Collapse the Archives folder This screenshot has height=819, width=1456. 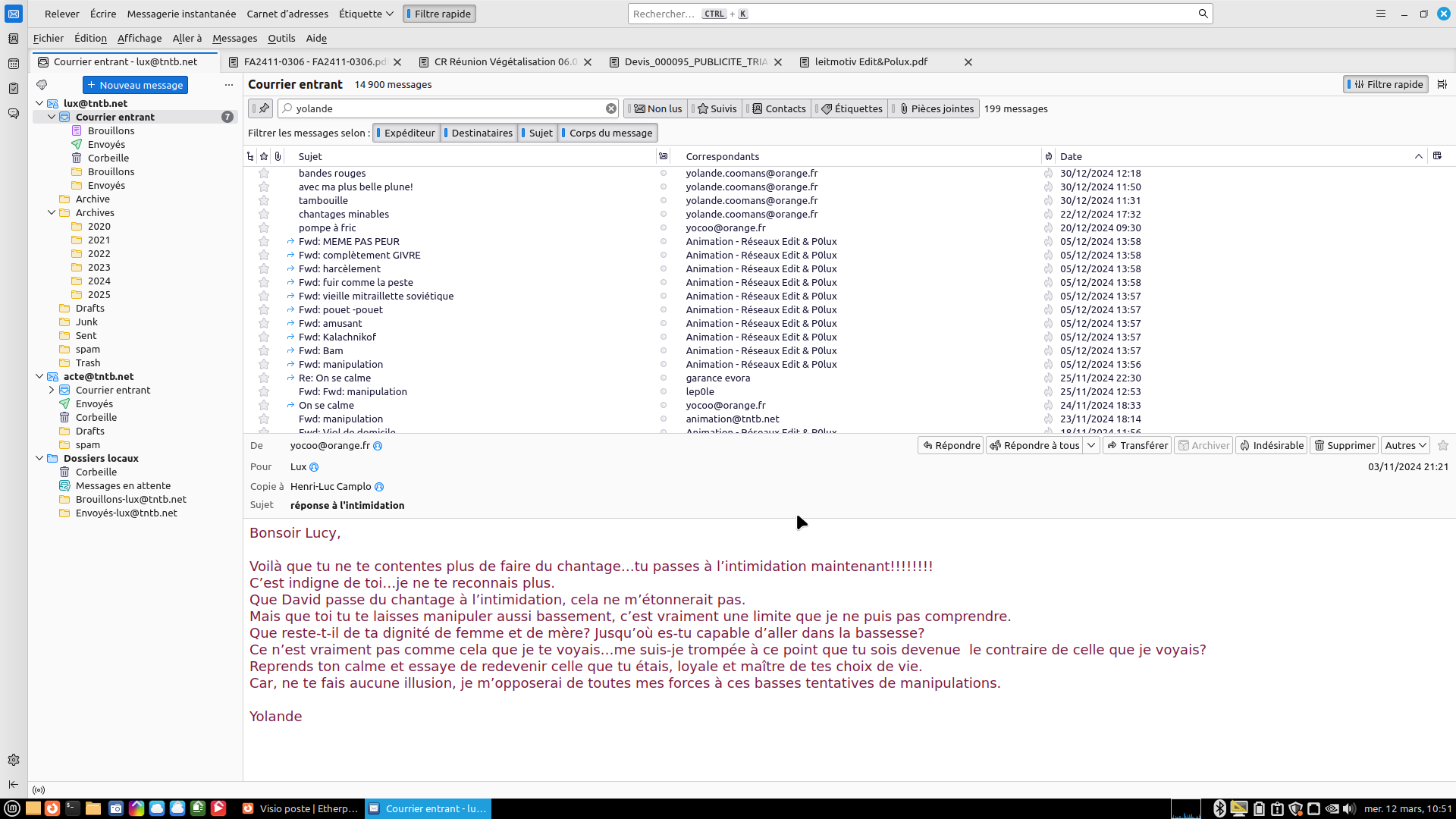click(x=52, y=212)
